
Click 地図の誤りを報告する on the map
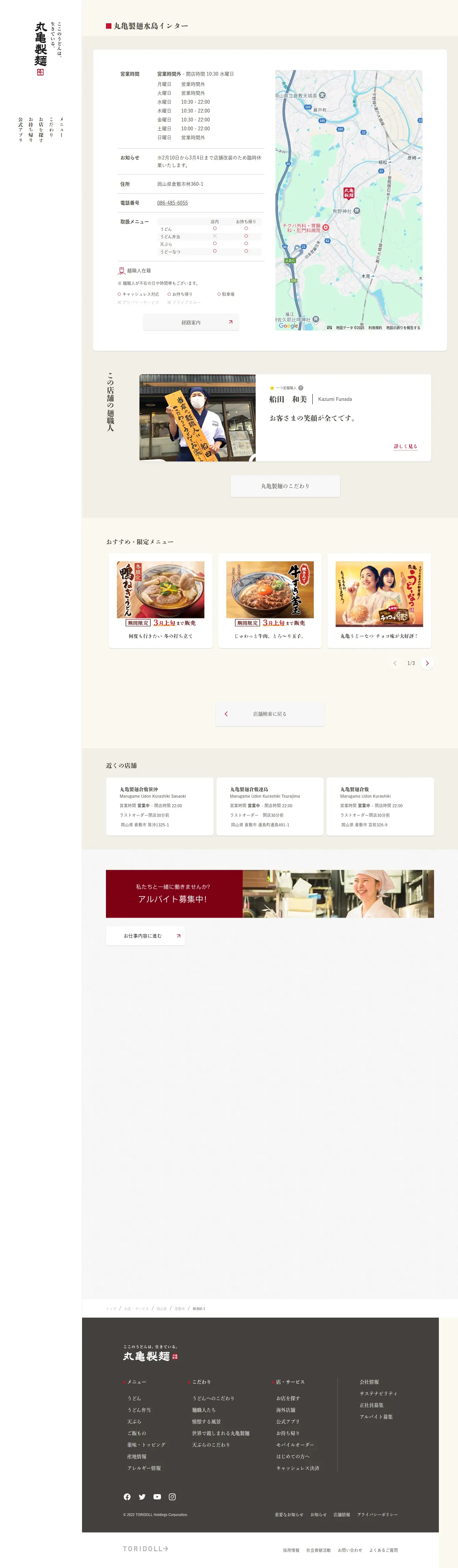tap(403, 327)
